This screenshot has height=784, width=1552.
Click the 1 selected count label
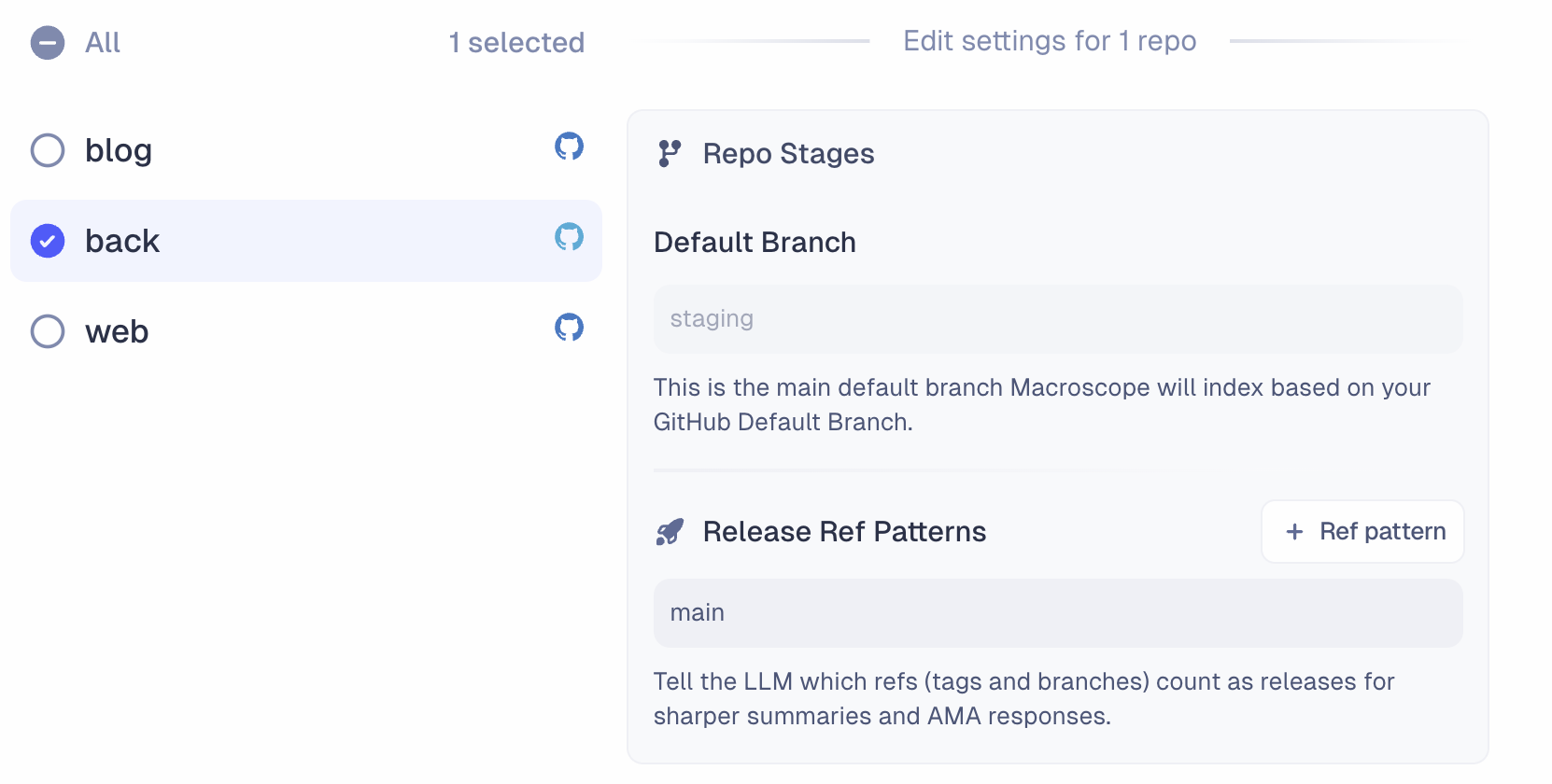516,43
